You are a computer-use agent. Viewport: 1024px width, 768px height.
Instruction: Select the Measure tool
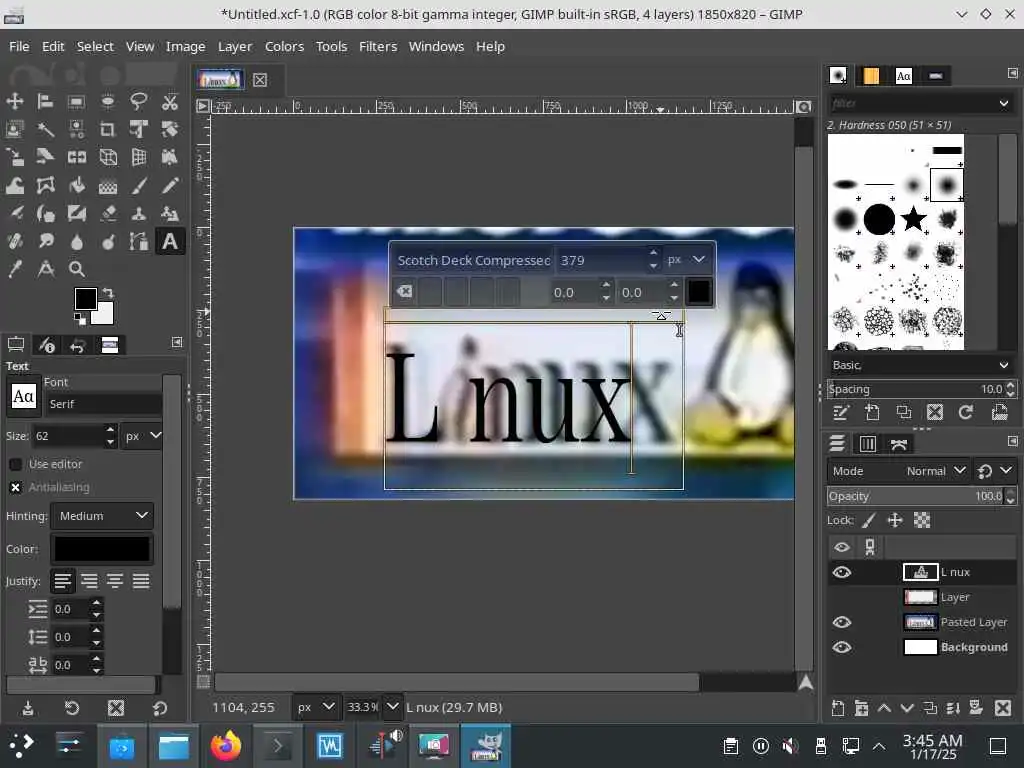click(x=45, y=269)
